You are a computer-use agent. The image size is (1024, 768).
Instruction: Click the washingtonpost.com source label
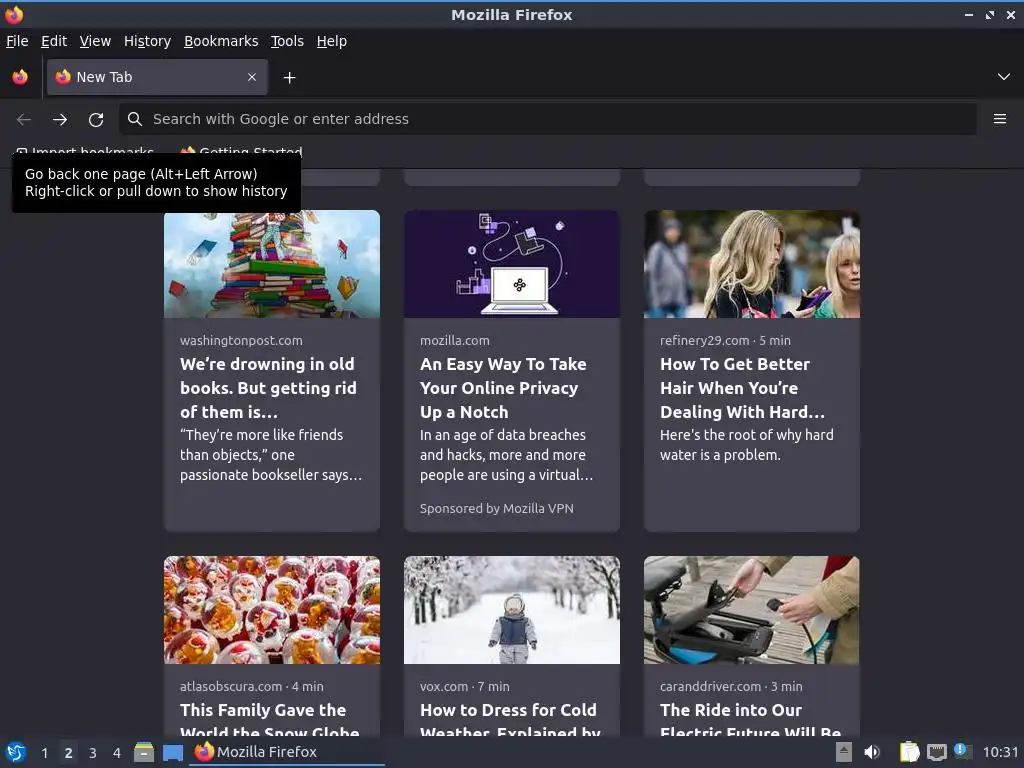(241, 340)
